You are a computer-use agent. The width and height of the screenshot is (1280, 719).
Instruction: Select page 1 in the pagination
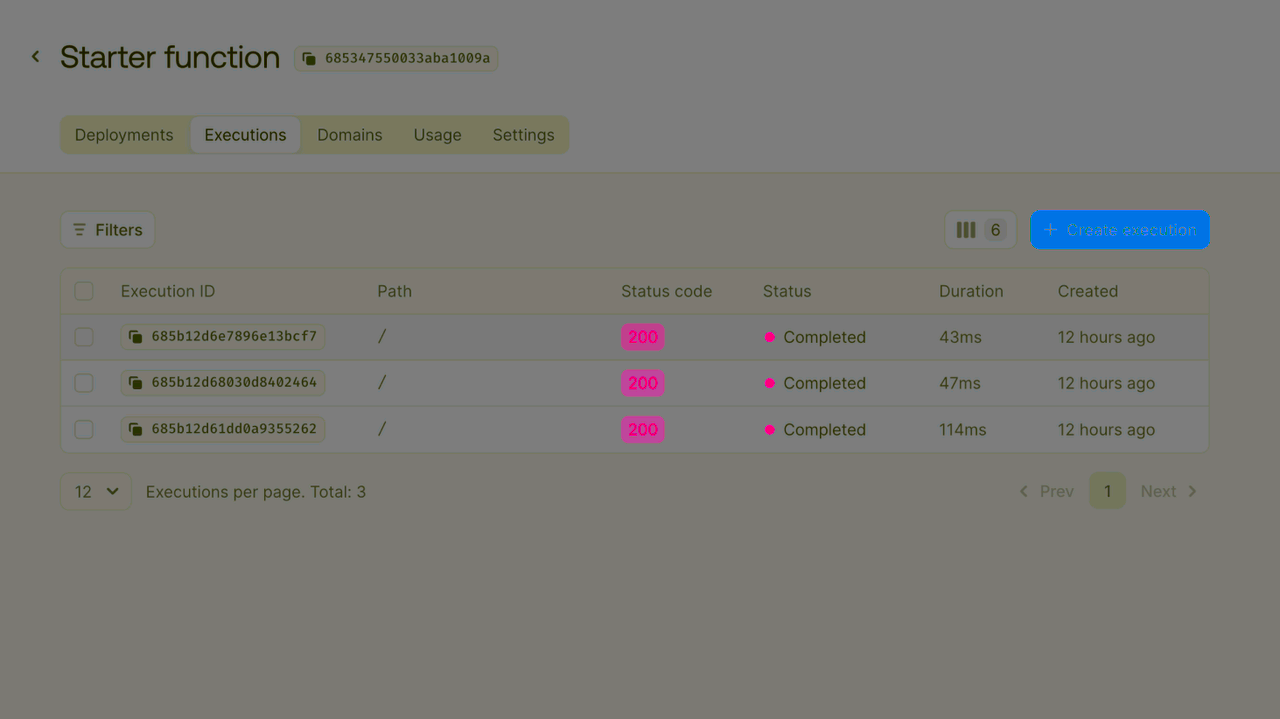click(1107, 491)
